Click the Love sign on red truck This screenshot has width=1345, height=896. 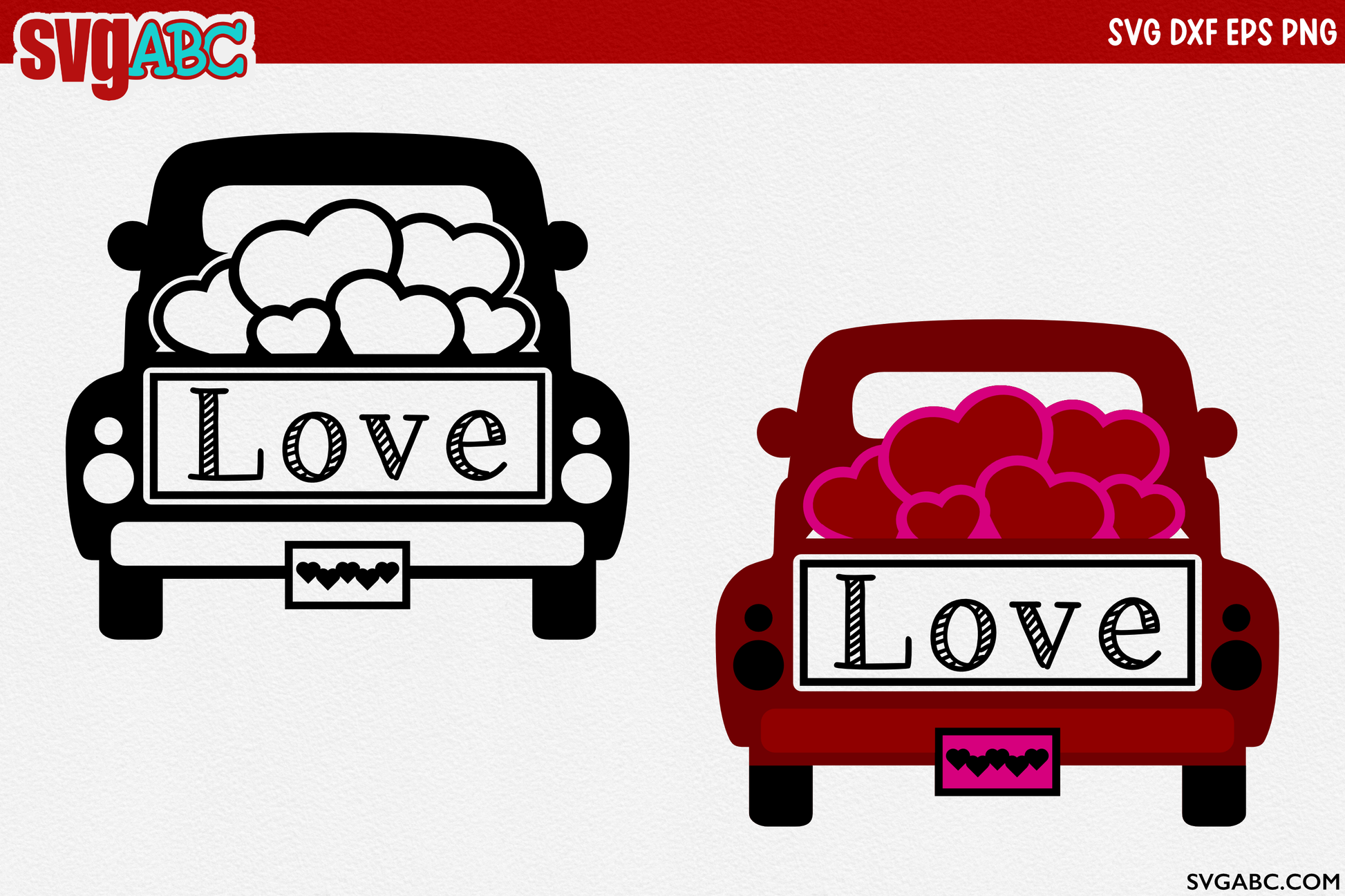pyautogui.click(x=997, y=622)
